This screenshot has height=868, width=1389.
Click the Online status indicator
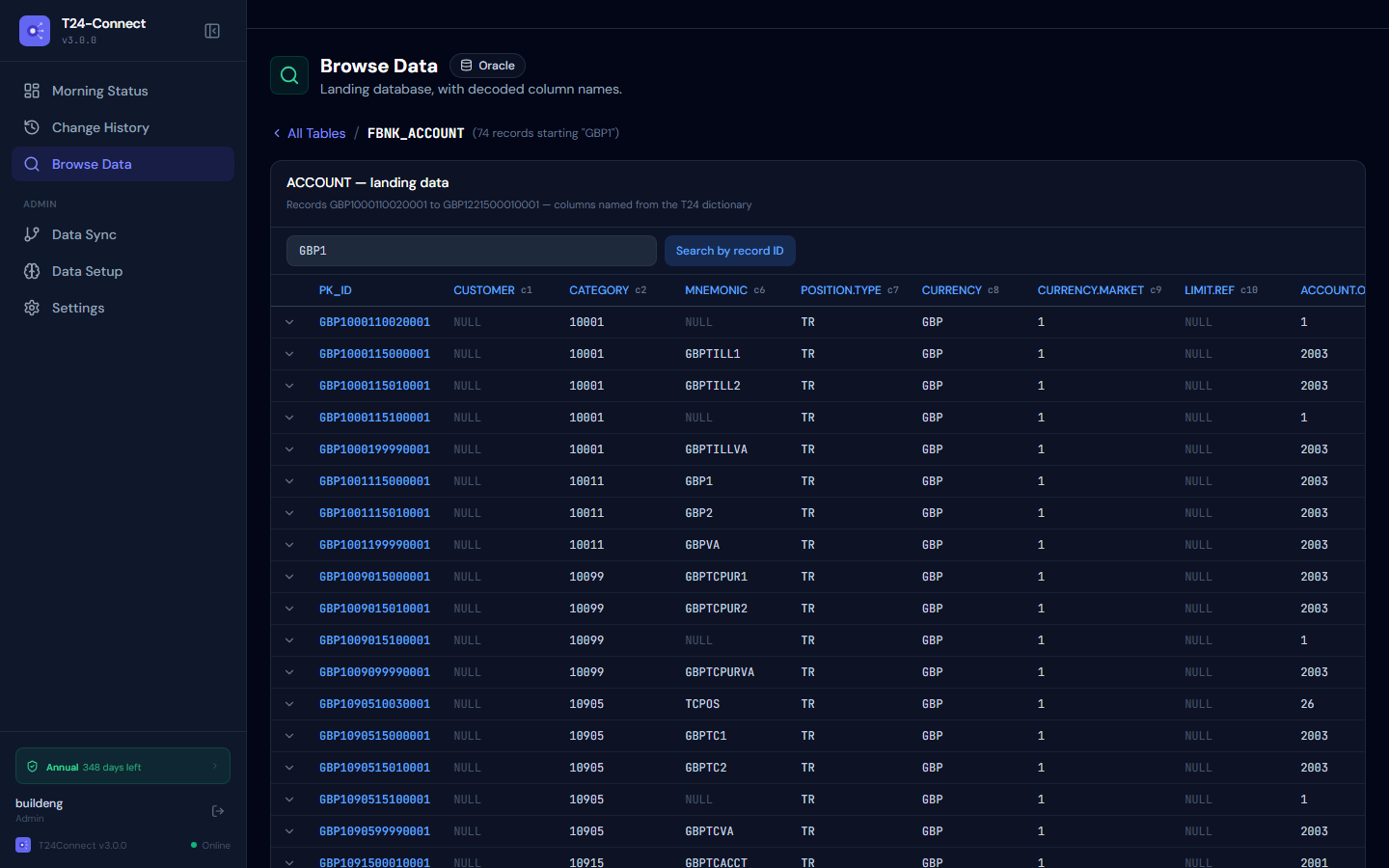click(210, 845)
